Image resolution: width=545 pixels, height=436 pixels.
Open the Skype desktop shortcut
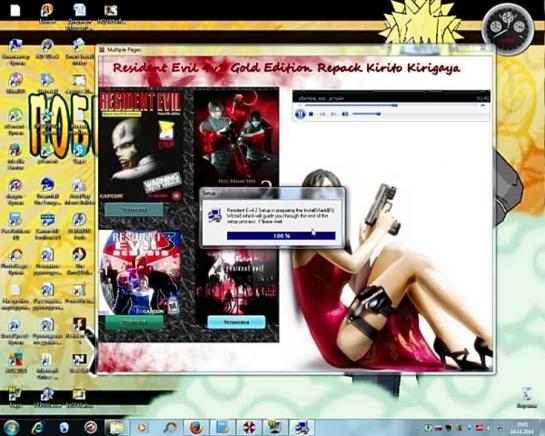click(80, 154)
